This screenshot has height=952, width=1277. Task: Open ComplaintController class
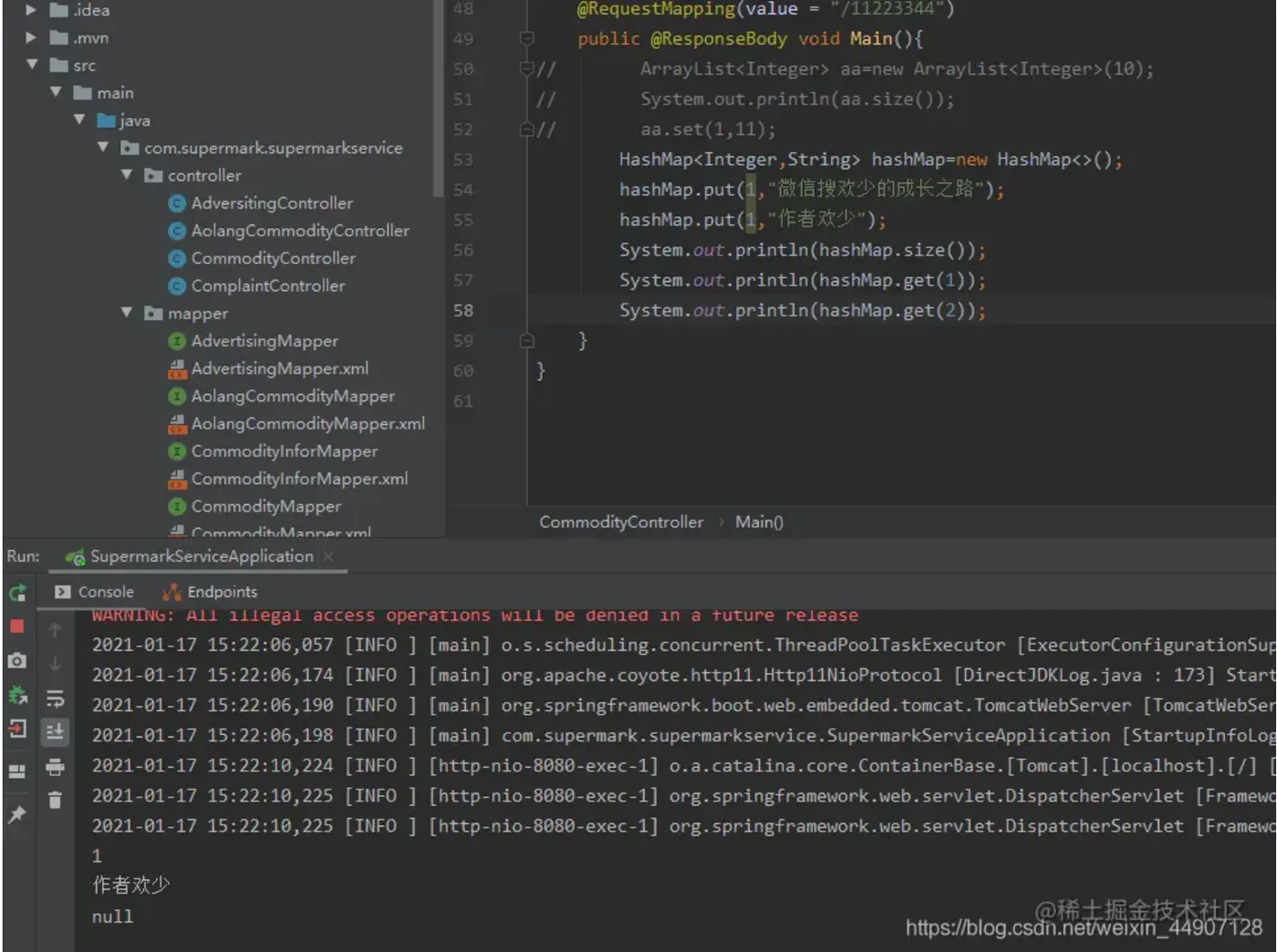268,285
